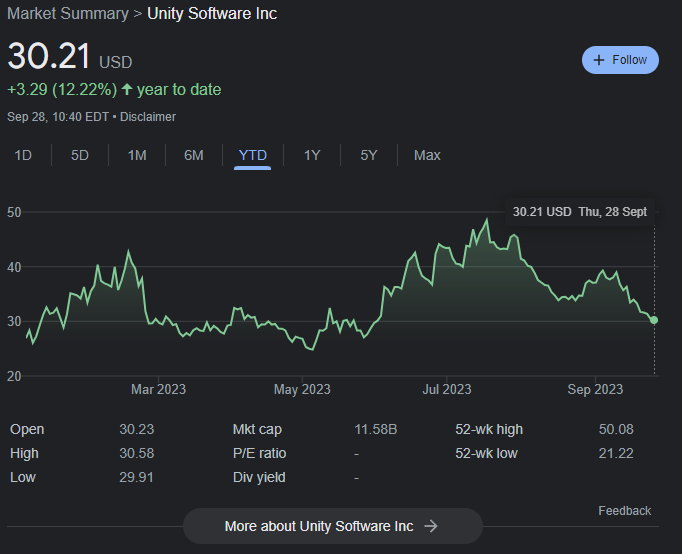
Task: Select the highlighted YTD tab
Action: tap(253, 155)
